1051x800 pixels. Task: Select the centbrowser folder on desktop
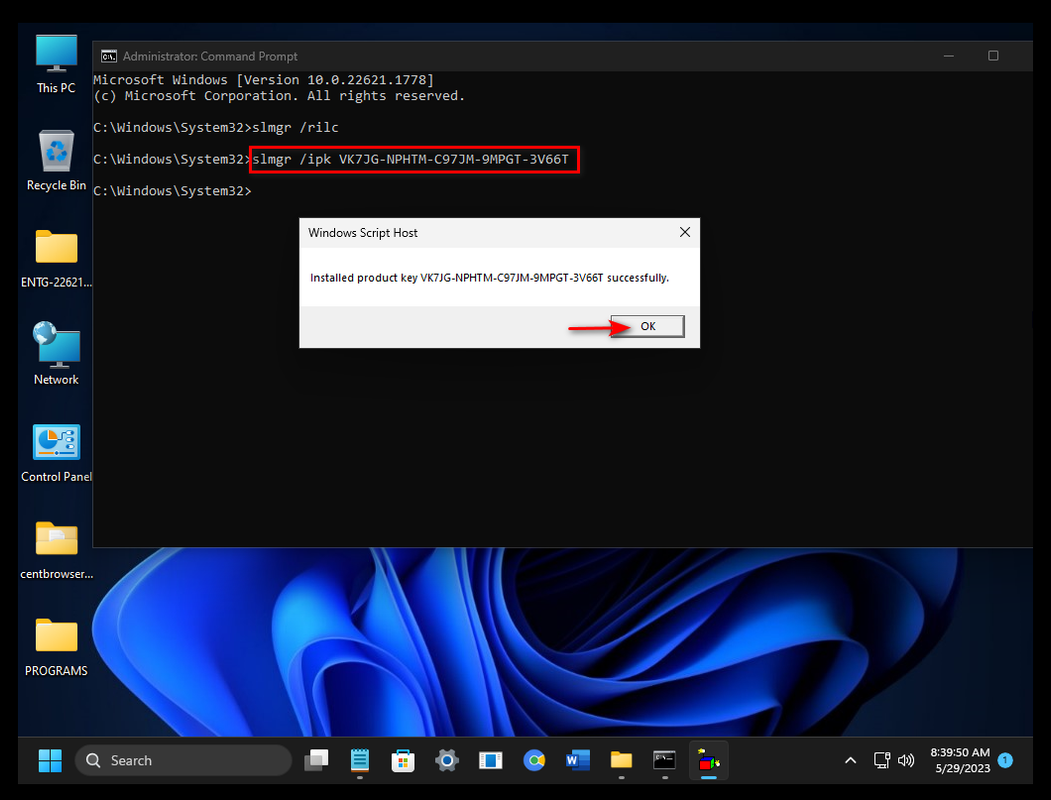[x=56, y=549]
